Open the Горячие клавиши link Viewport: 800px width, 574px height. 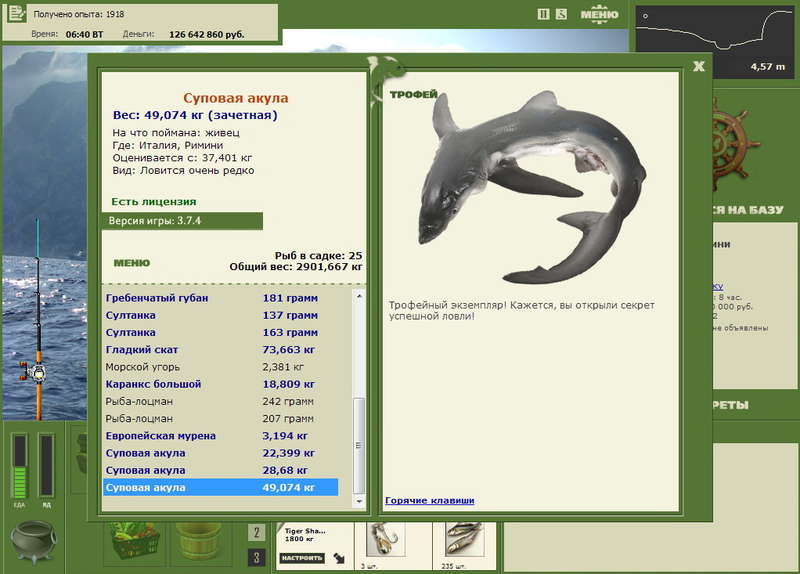coord(430,501)
